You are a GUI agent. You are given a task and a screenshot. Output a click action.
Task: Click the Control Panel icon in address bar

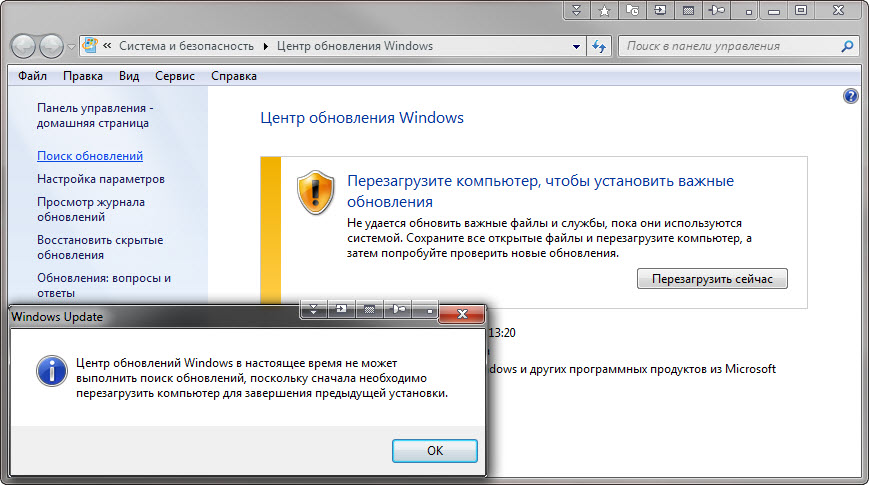[x=90, y=46]
